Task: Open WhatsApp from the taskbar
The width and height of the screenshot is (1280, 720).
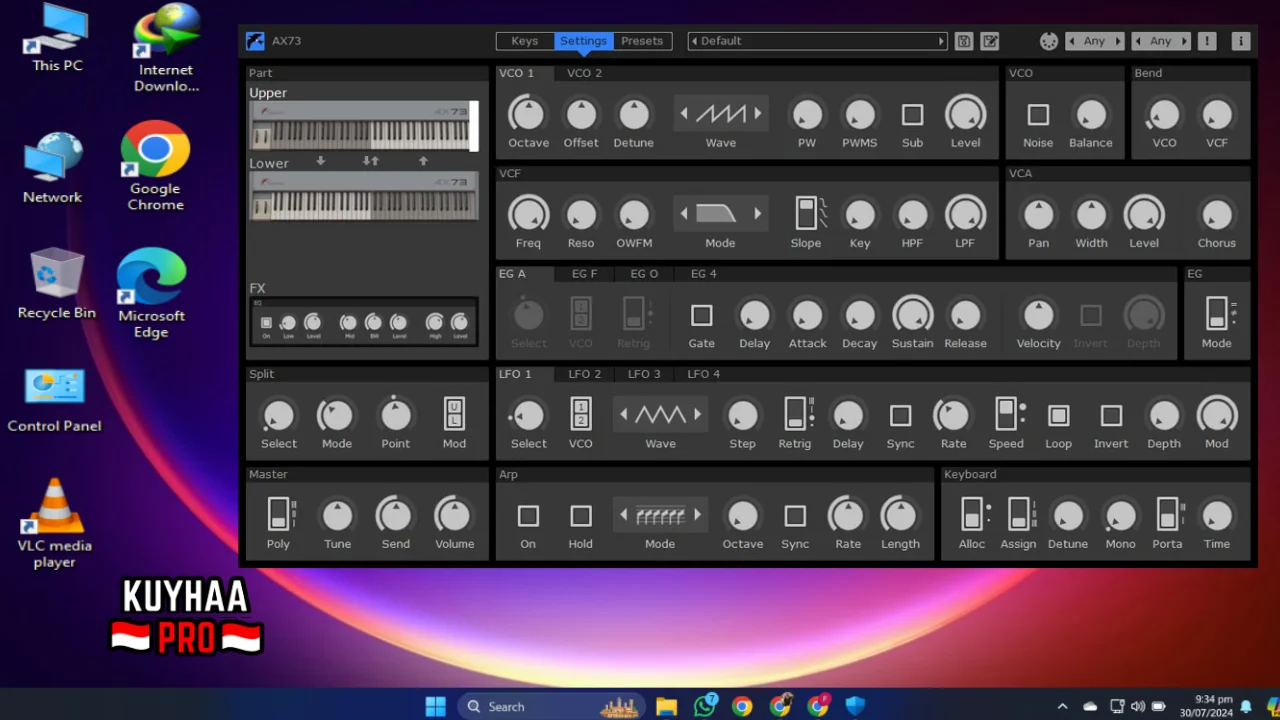Action: tap(704, 706)
